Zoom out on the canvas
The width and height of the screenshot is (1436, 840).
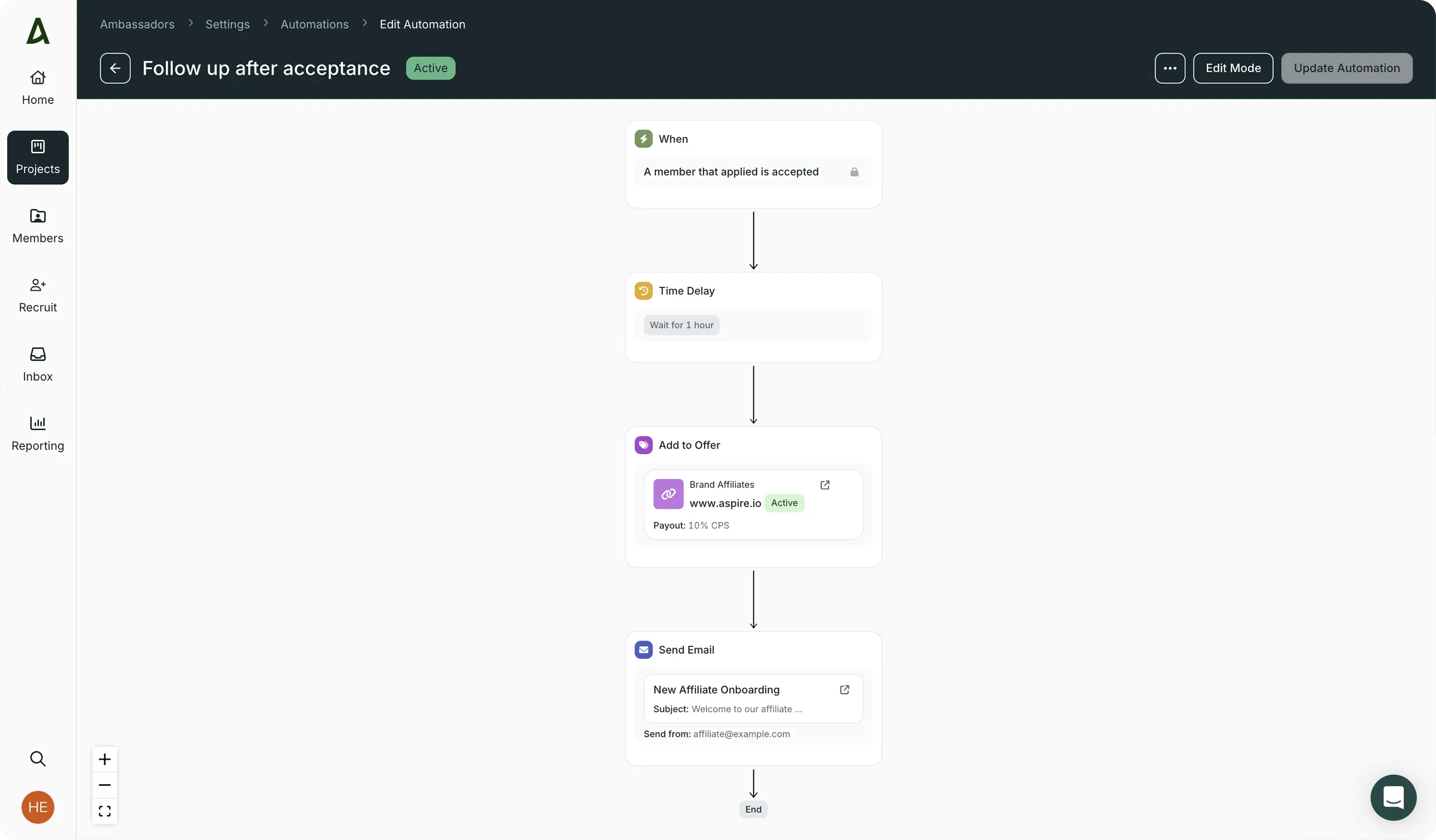[105, 785]
